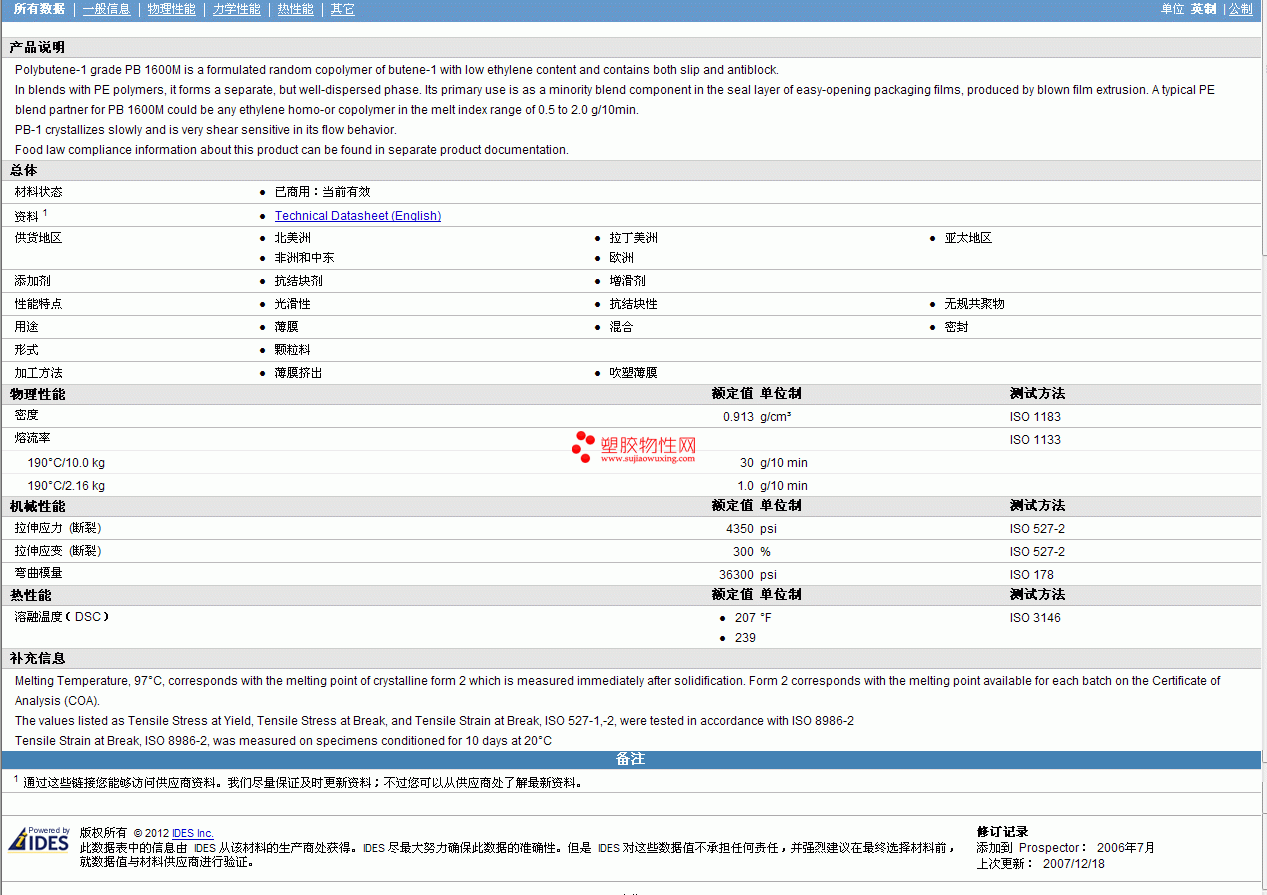Click the 颗粒料 form entry
This screenshot has width=1267, height=895.
click(293, 350)
